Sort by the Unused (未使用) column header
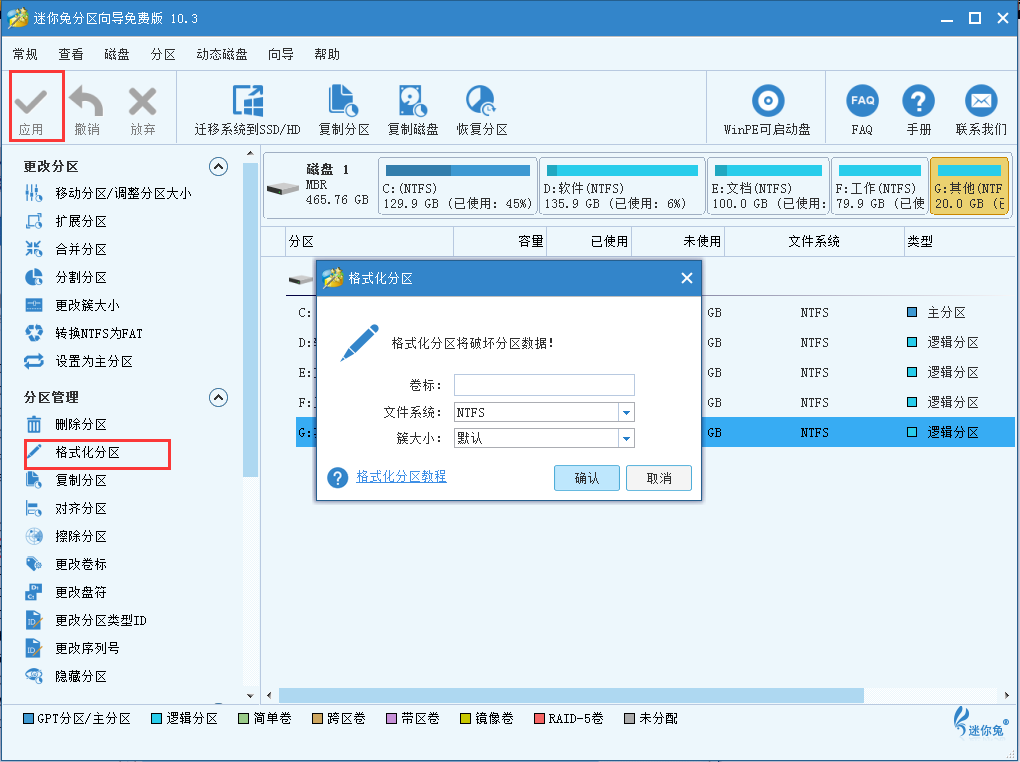This screenshot has width=1020, height=762. [x=678, y=241]
